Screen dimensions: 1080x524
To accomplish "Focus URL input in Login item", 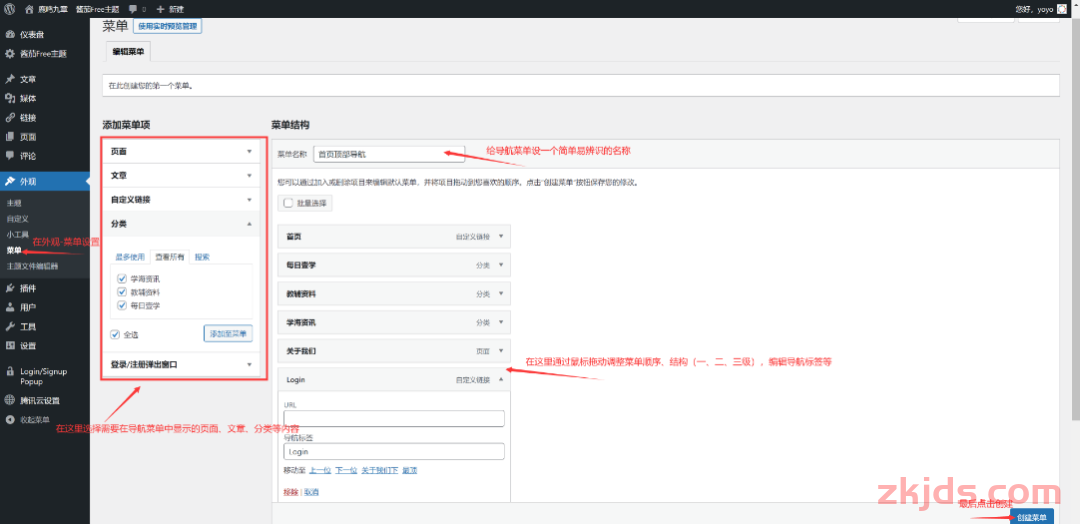I will 394,418.
